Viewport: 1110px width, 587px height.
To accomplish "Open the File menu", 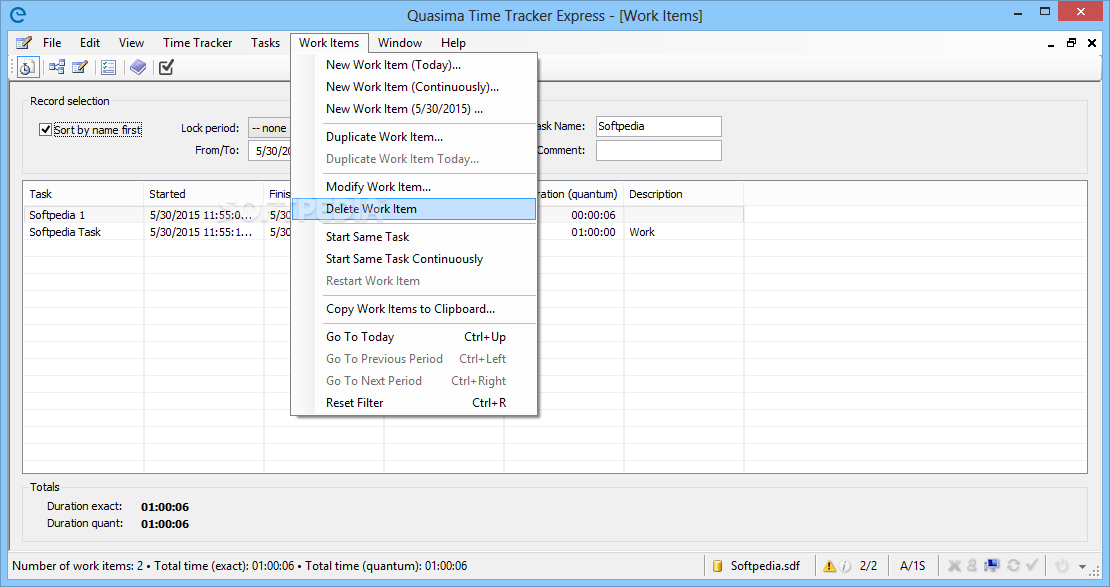I will (x=52, y=42).
